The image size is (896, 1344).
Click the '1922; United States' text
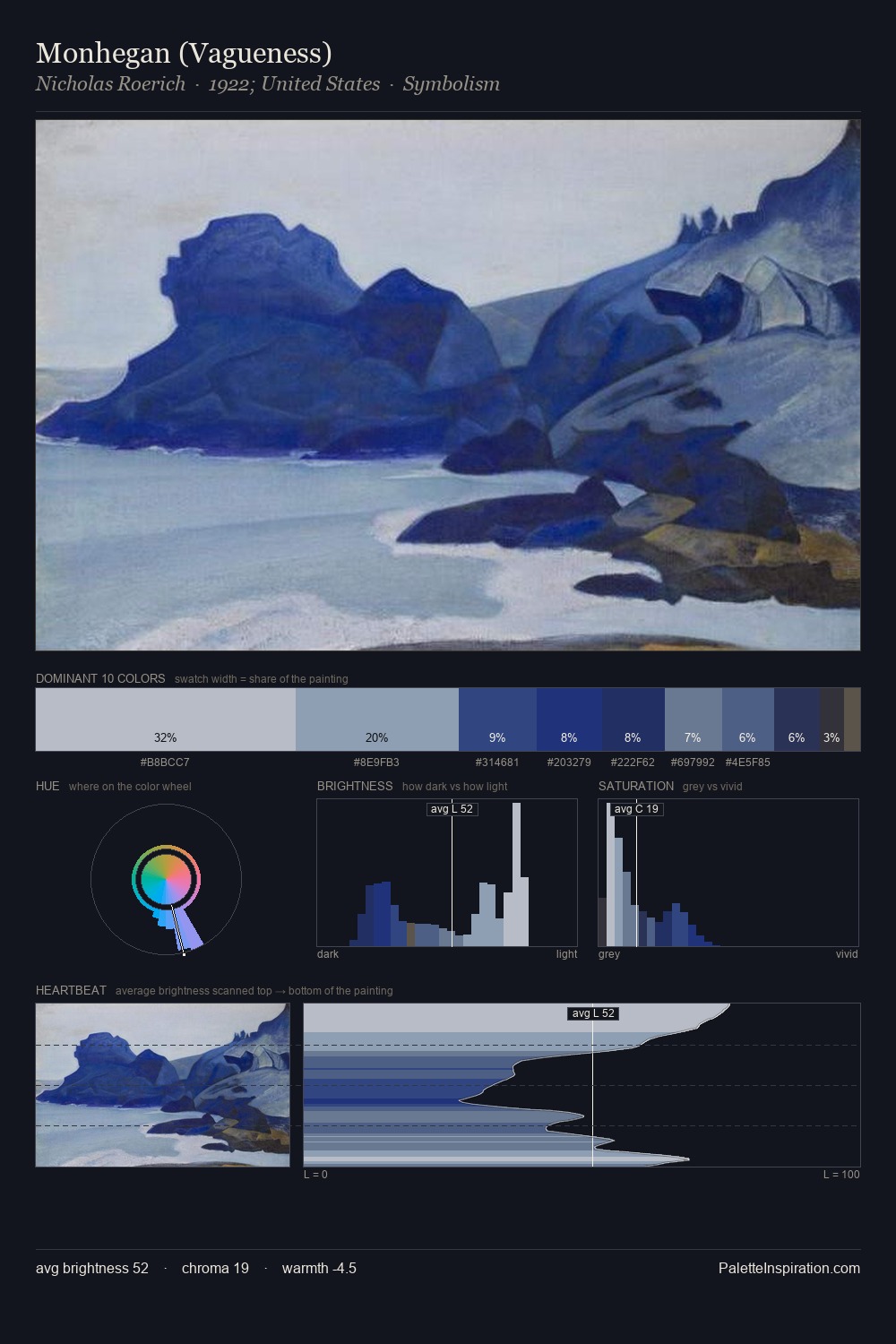(294, 84)
